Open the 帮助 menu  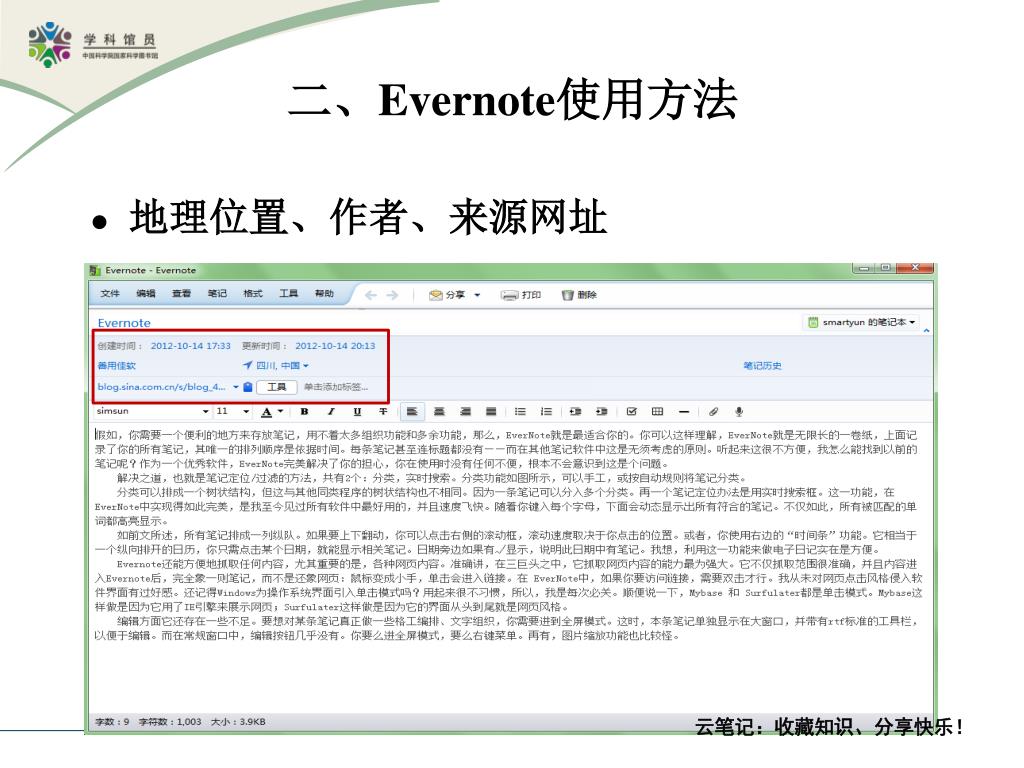[324, 294]
